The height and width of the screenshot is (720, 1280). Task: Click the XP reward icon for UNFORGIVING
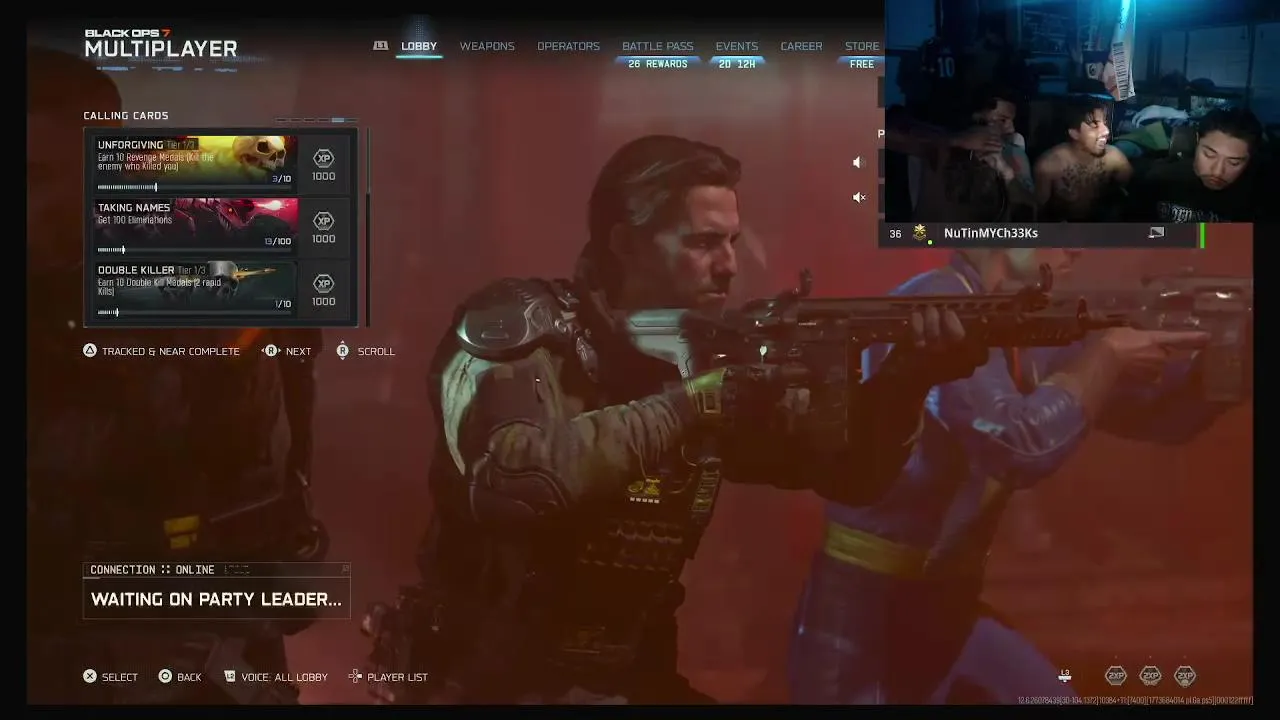pos(323,158)
